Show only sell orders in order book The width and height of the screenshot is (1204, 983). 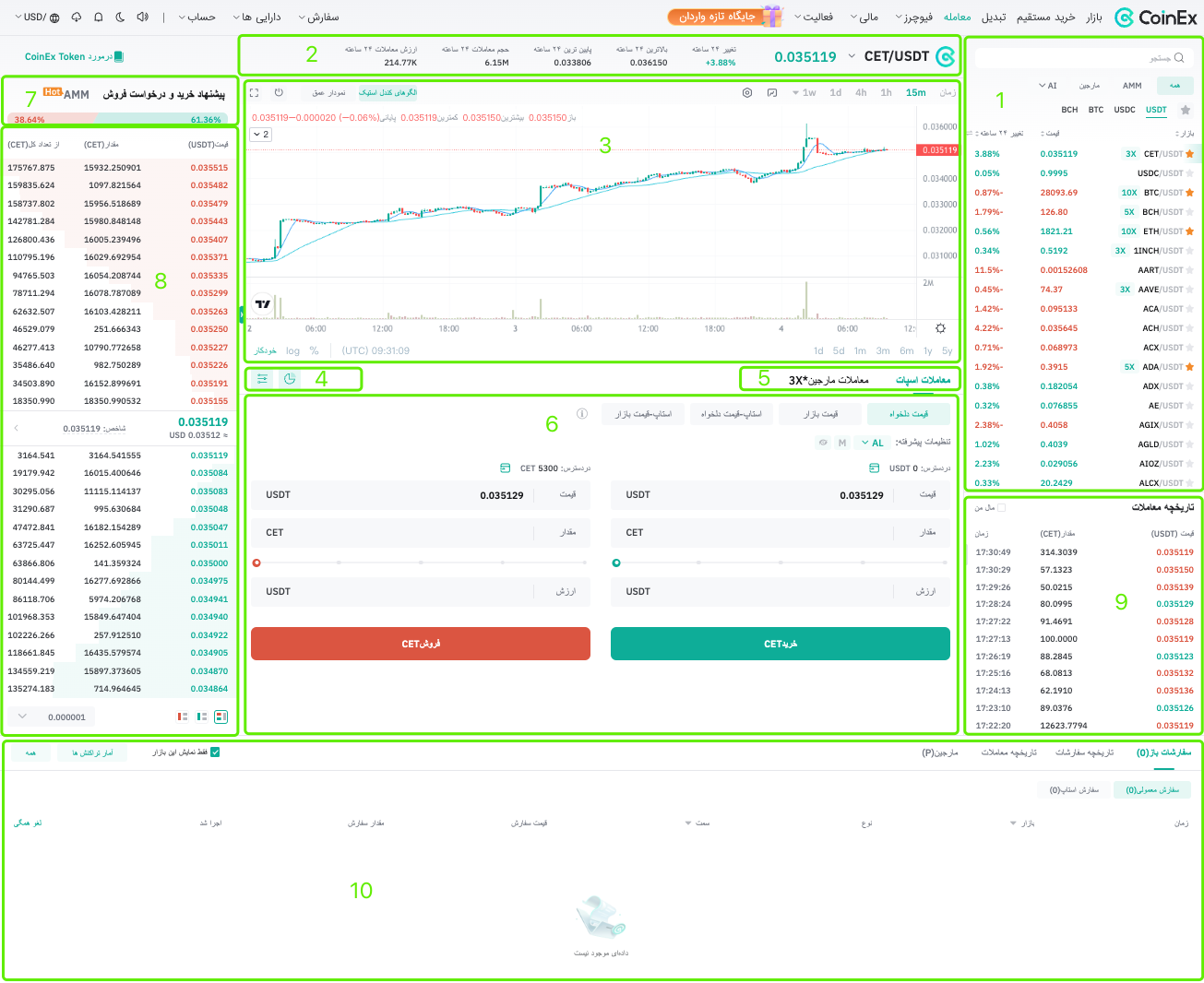coord(183,717)
